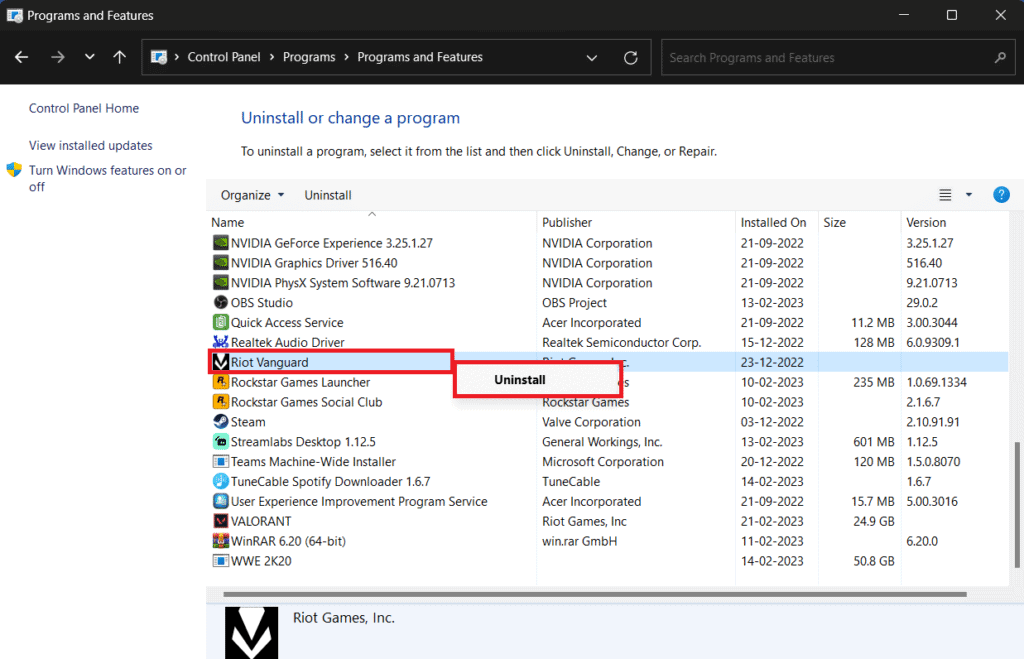Select the OBS Studio icon in list

[x=221, y=303]
